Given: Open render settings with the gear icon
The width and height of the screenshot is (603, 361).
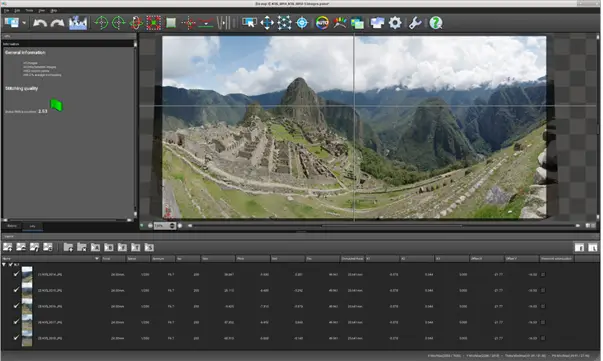Looking at the screenshot, I should click(395, 23).
